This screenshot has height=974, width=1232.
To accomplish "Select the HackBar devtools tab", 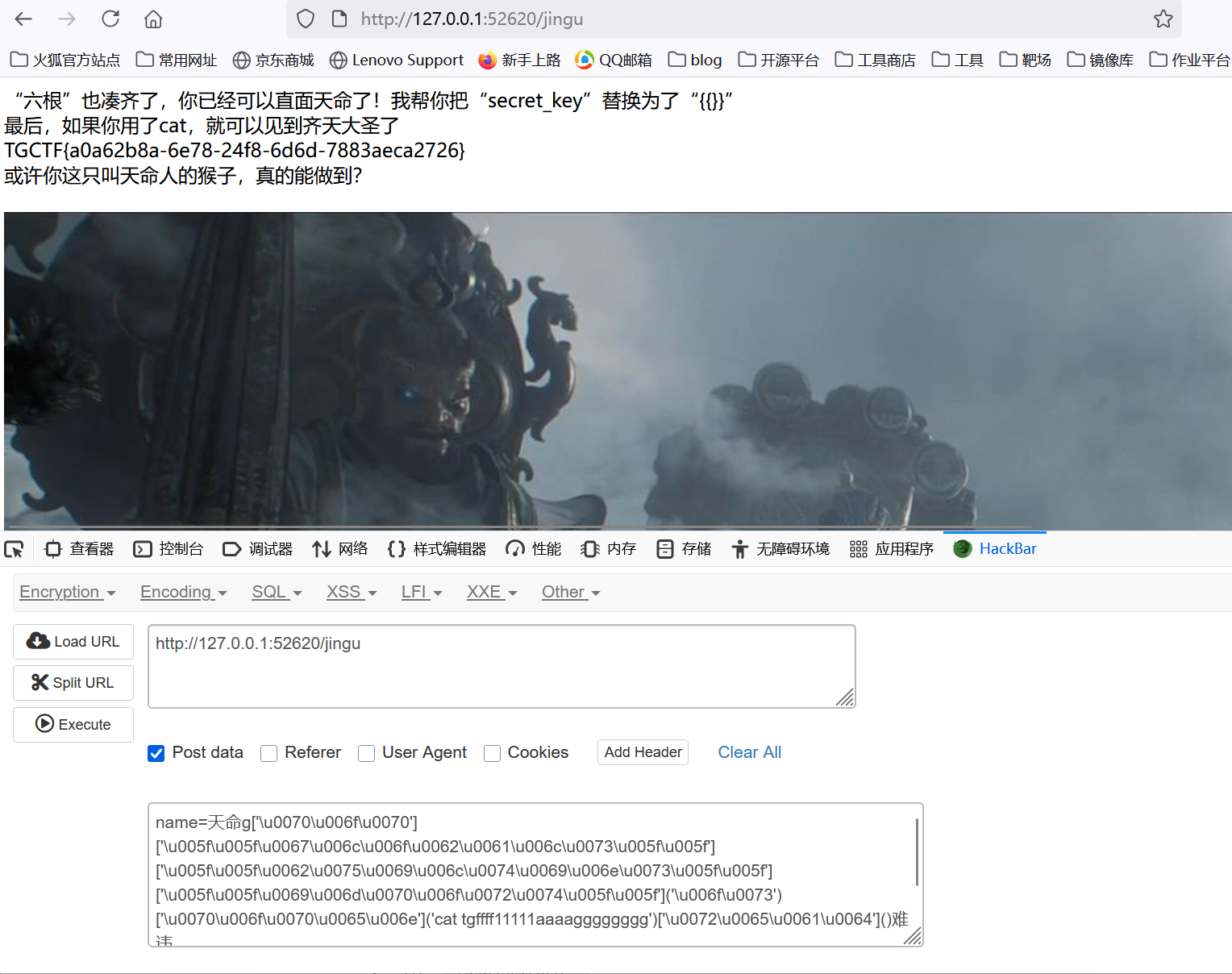I will (995, 549).
